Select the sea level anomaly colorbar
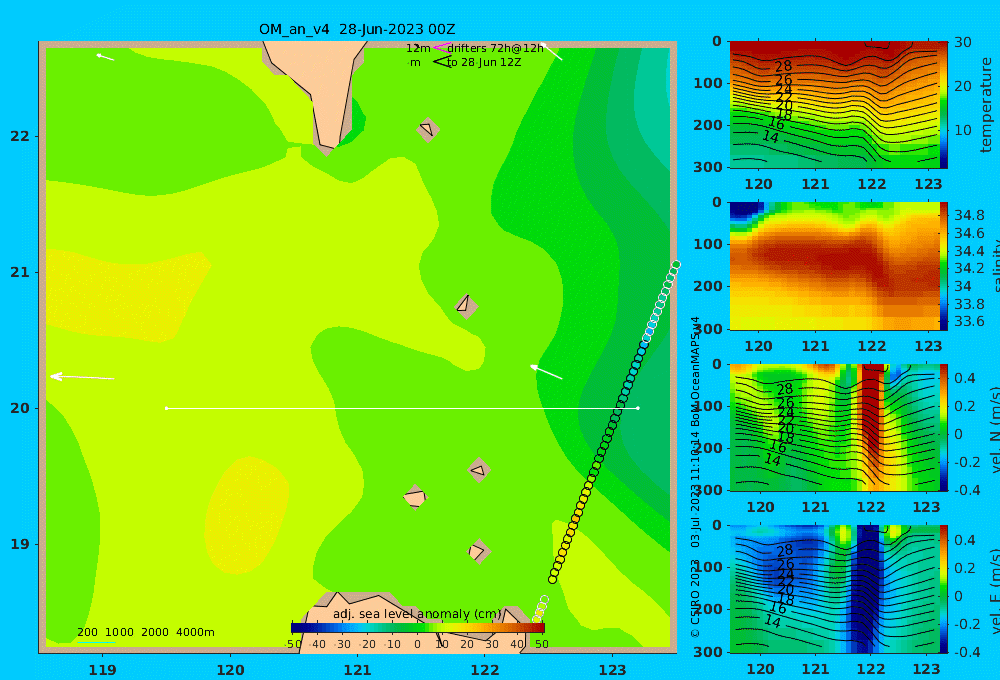1000x680 pixels. [418, 628]
